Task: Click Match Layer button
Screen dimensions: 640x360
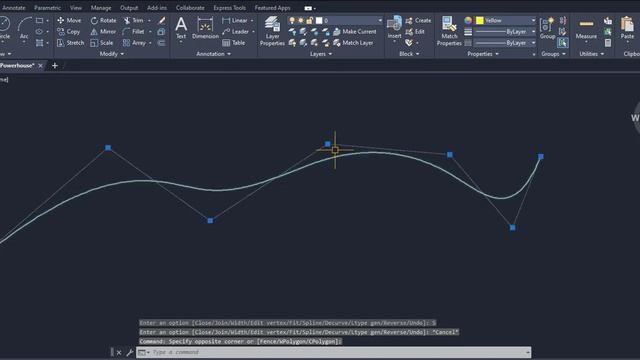Action: [x=353, y=42]
